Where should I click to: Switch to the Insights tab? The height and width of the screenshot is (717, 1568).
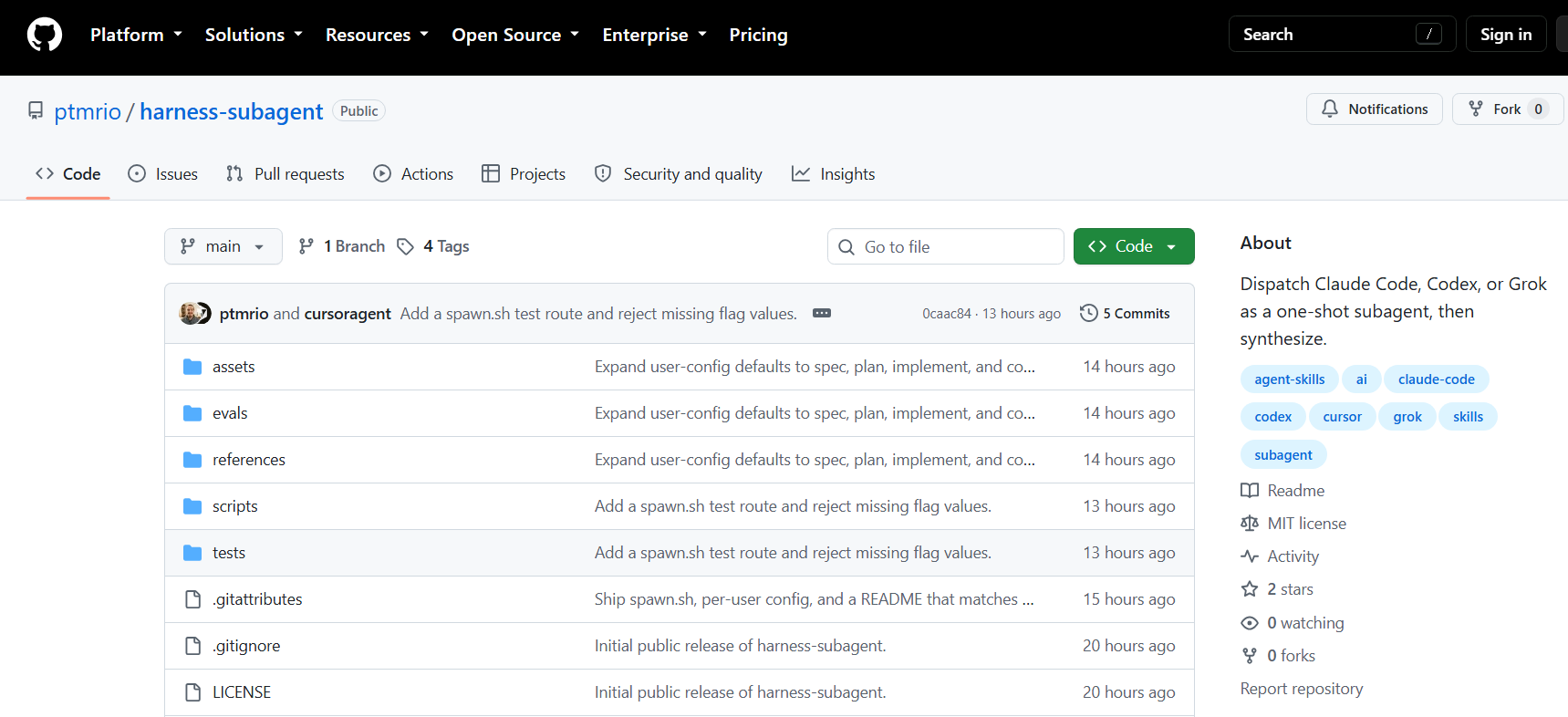[833, 173]
